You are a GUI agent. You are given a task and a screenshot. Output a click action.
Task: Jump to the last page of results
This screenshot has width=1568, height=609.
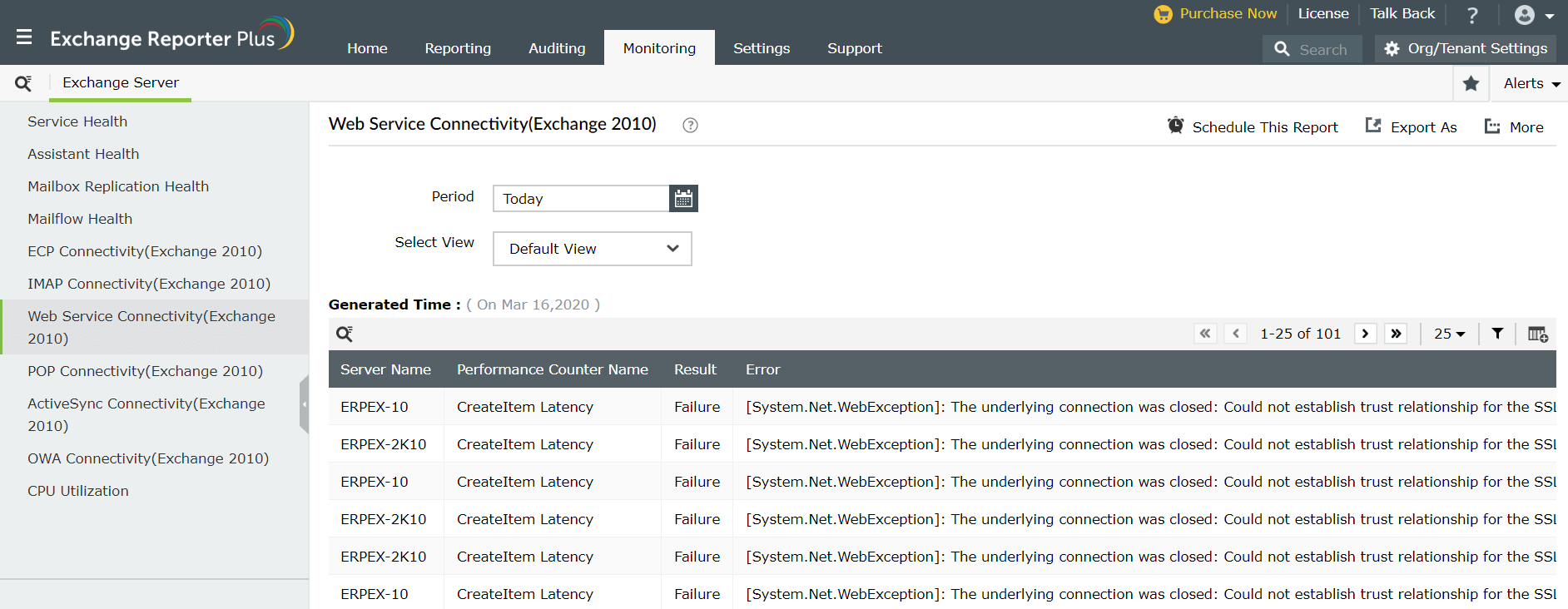pyautogui.click(x=1396, y=334)
